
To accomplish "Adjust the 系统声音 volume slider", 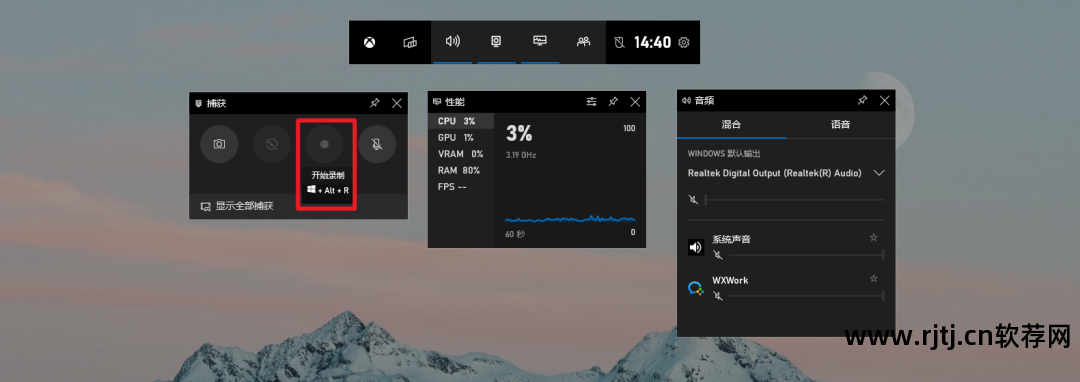I will pos(806,255).
